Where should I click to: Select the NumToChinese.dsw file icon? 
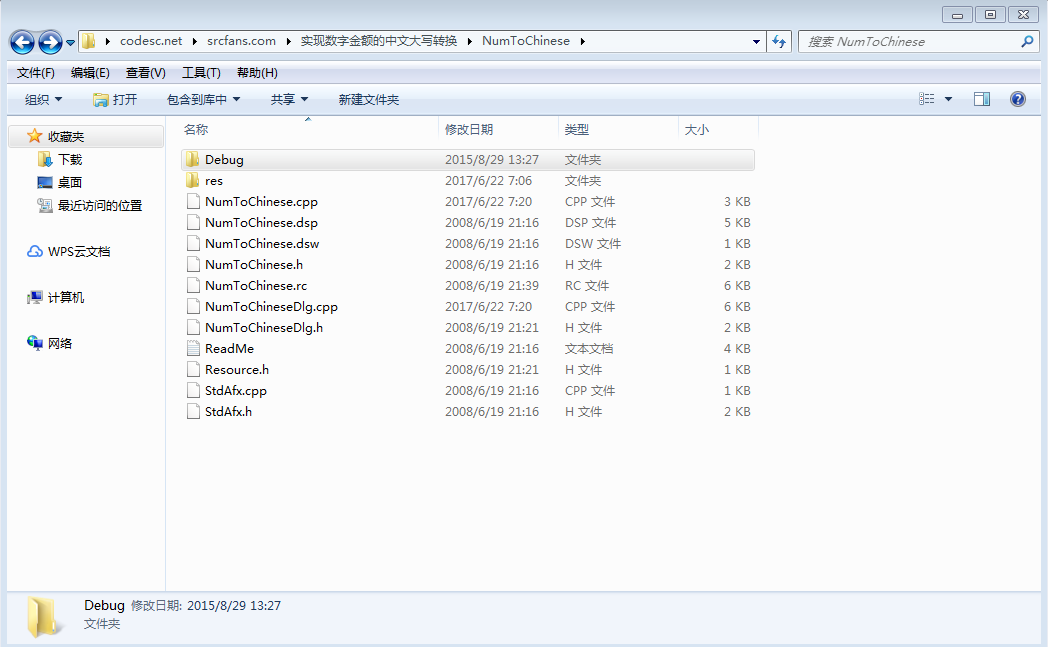(x=193, y=243)
